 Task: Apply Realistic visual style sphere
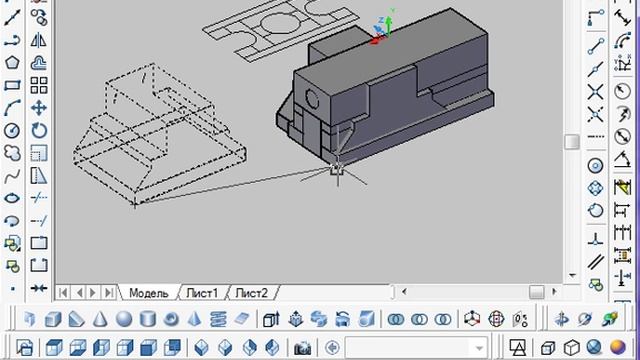coord(595,348)
